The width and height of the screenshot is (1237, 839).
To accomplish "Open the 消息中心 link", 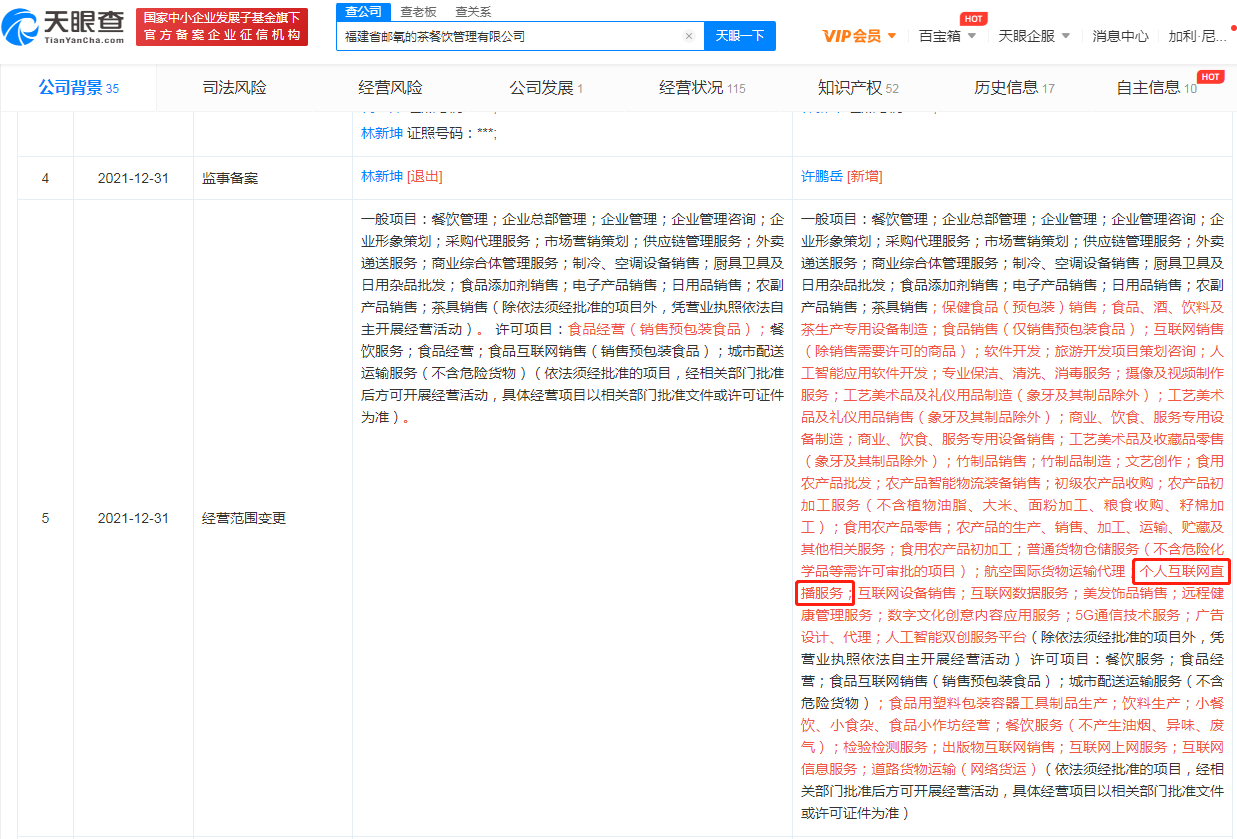I will 1120,36.
